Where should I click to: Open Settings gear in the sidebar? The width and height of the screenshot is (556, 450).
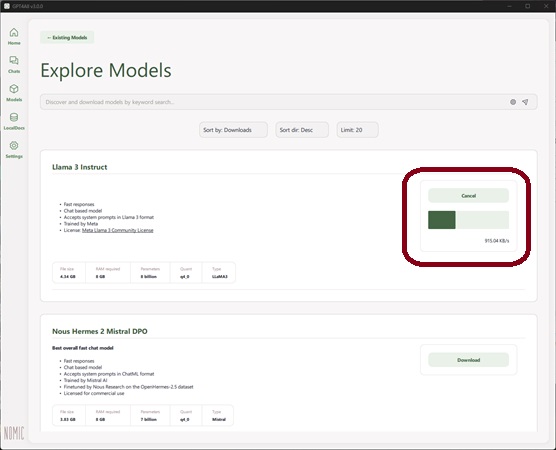[14, 150]
